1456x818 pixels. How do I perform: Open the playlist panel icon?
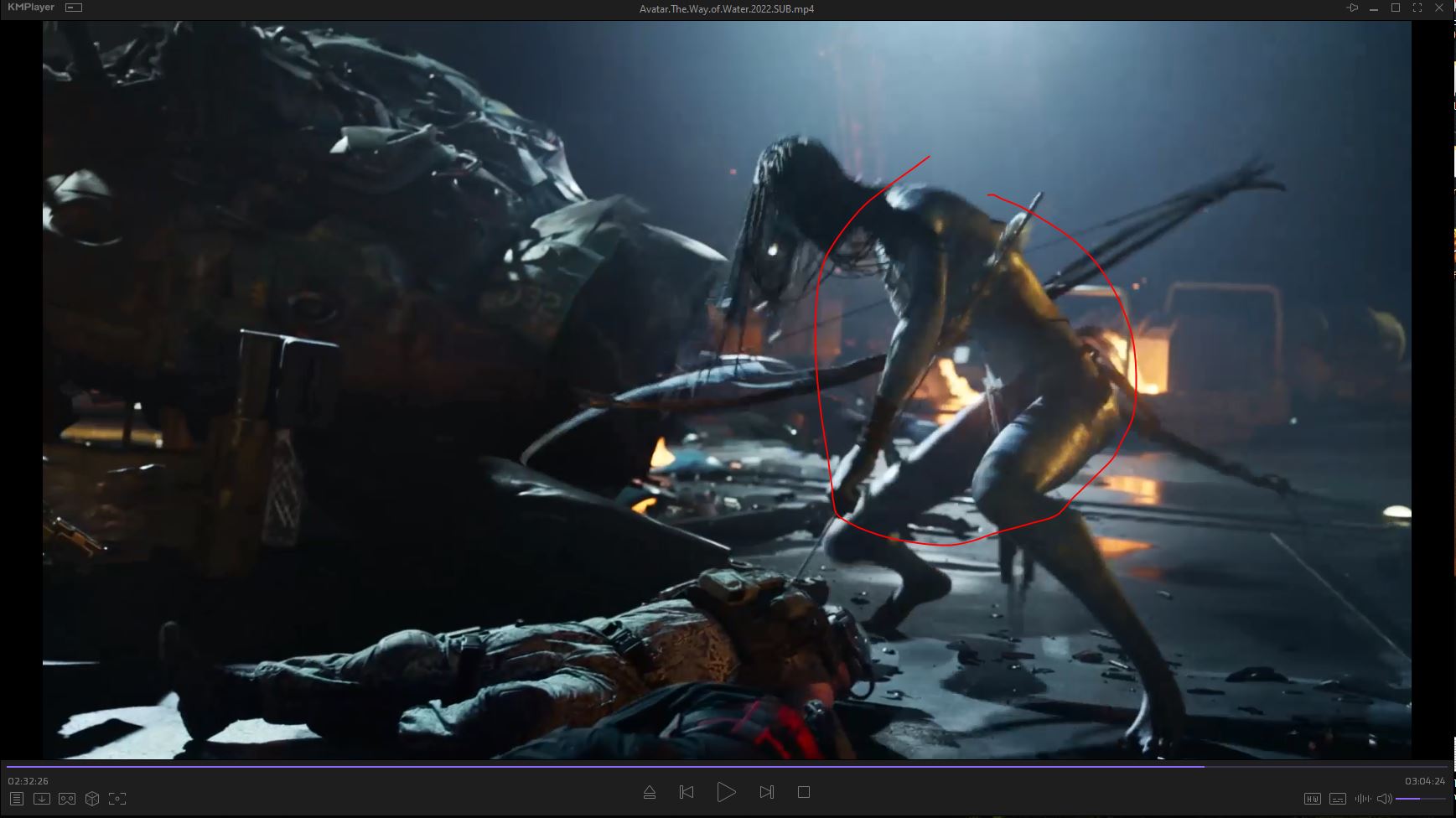click(17, 799)
